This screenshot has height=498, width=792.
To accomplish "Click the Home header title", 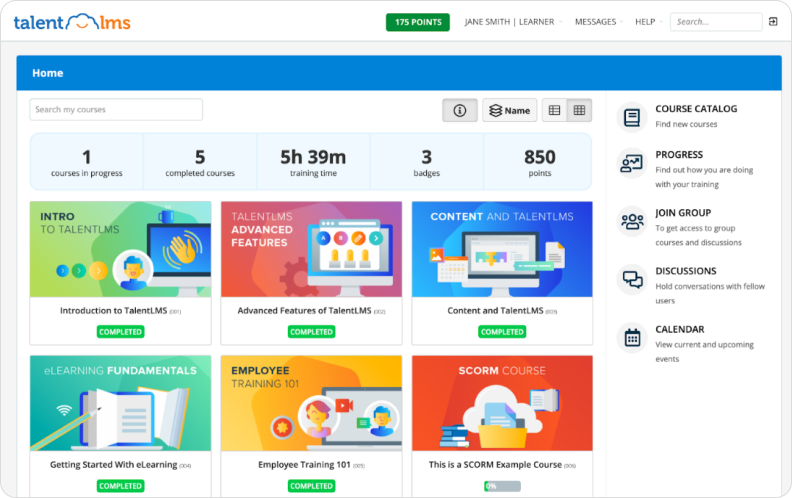I will point(48,73).
